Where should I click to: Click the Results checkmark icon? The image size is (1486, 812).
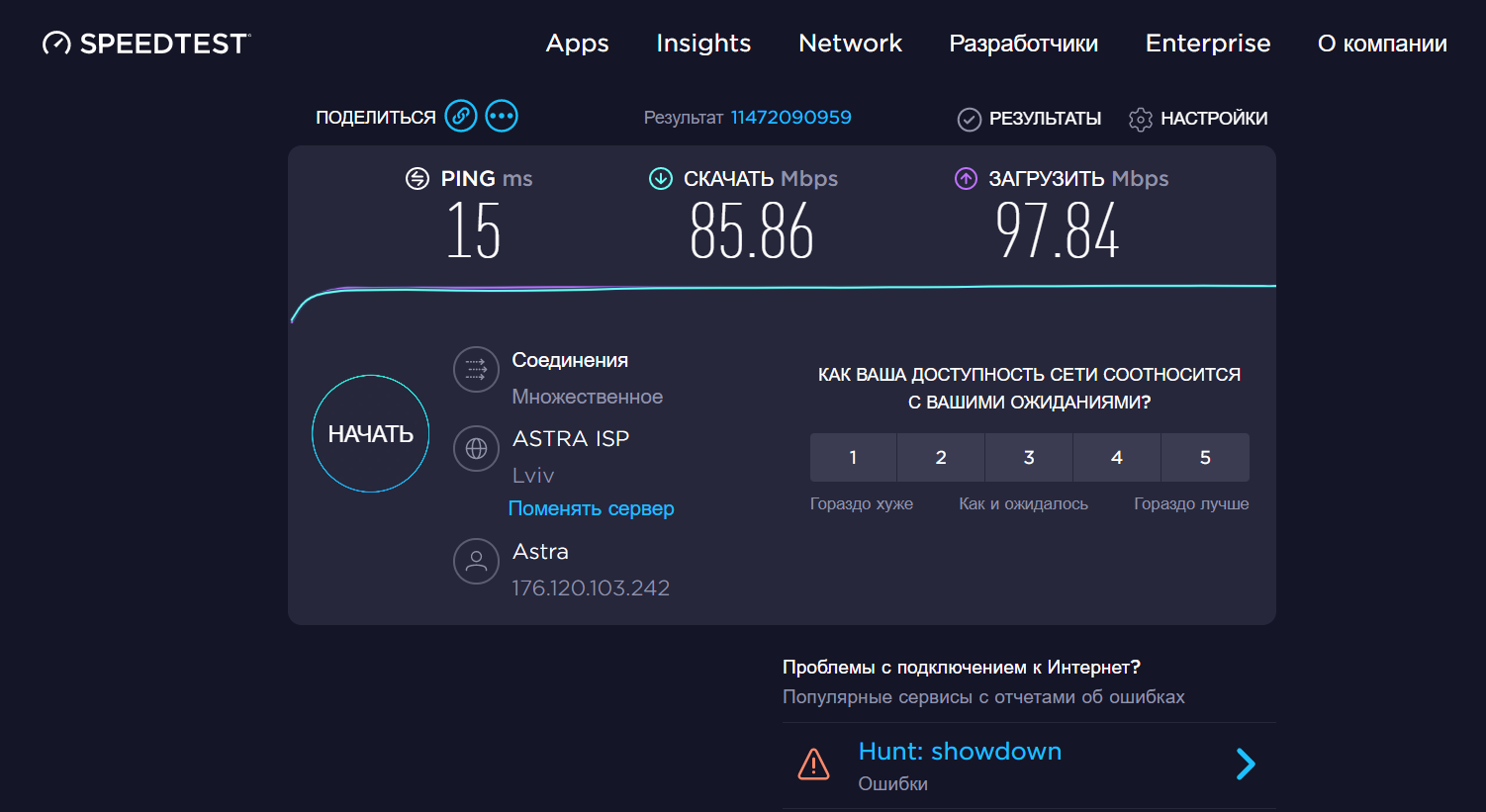(969, 120)
